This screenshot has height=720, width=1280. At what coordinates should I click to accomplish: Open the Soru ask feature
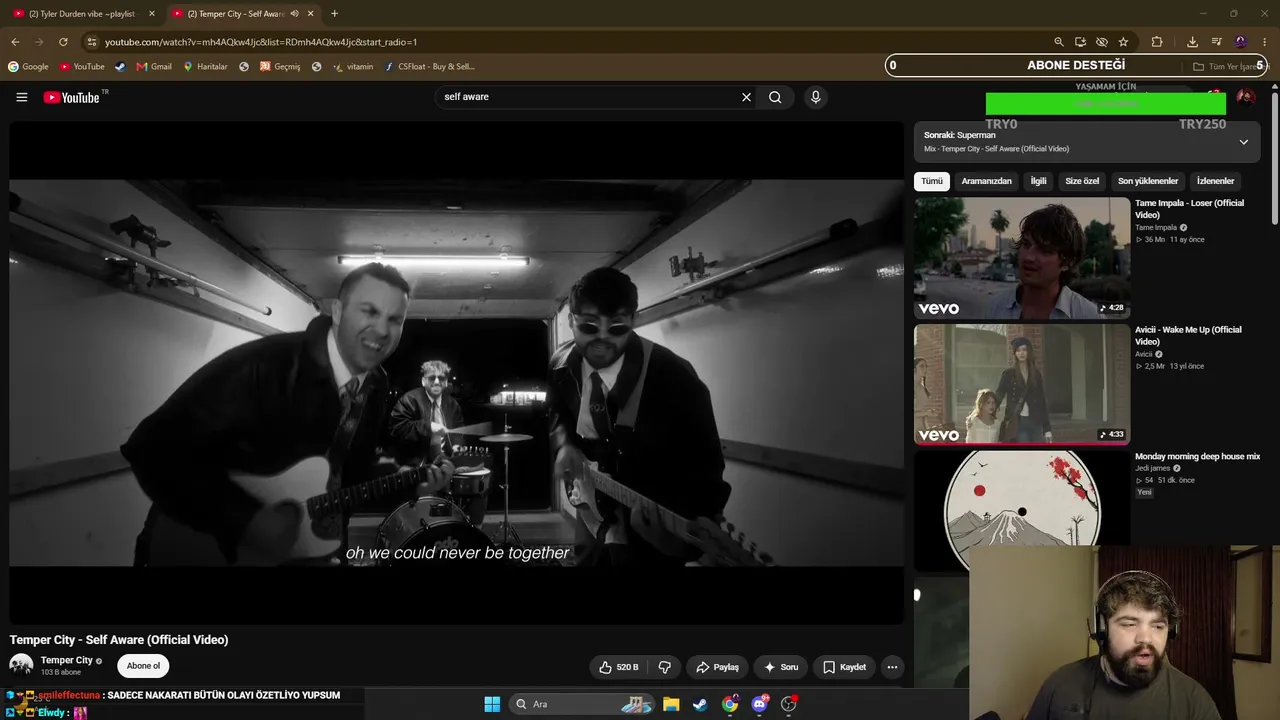(781, 667)
